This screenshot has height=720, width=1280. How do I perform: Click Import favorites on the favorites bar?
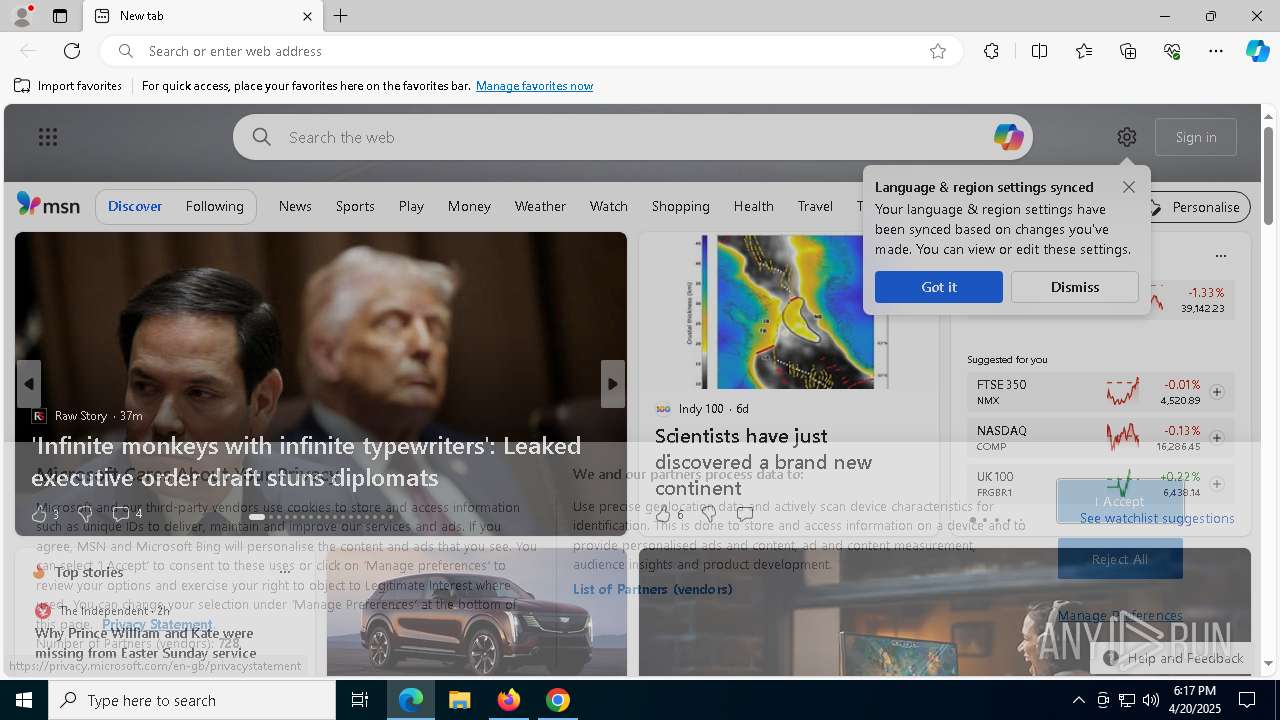(68, 86)
